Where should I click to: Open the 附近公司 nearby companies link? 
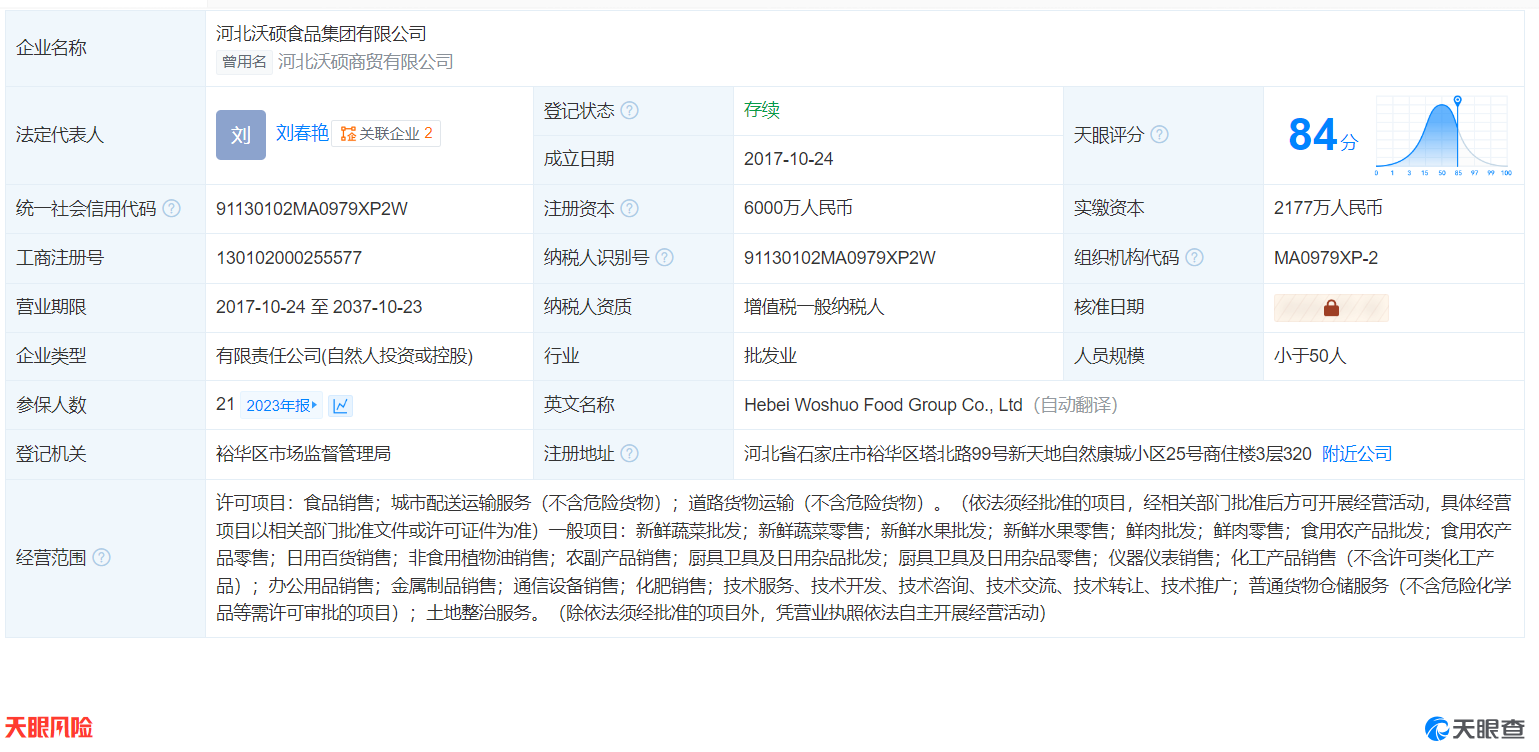pyautogui.click(x=1357, y=454)
